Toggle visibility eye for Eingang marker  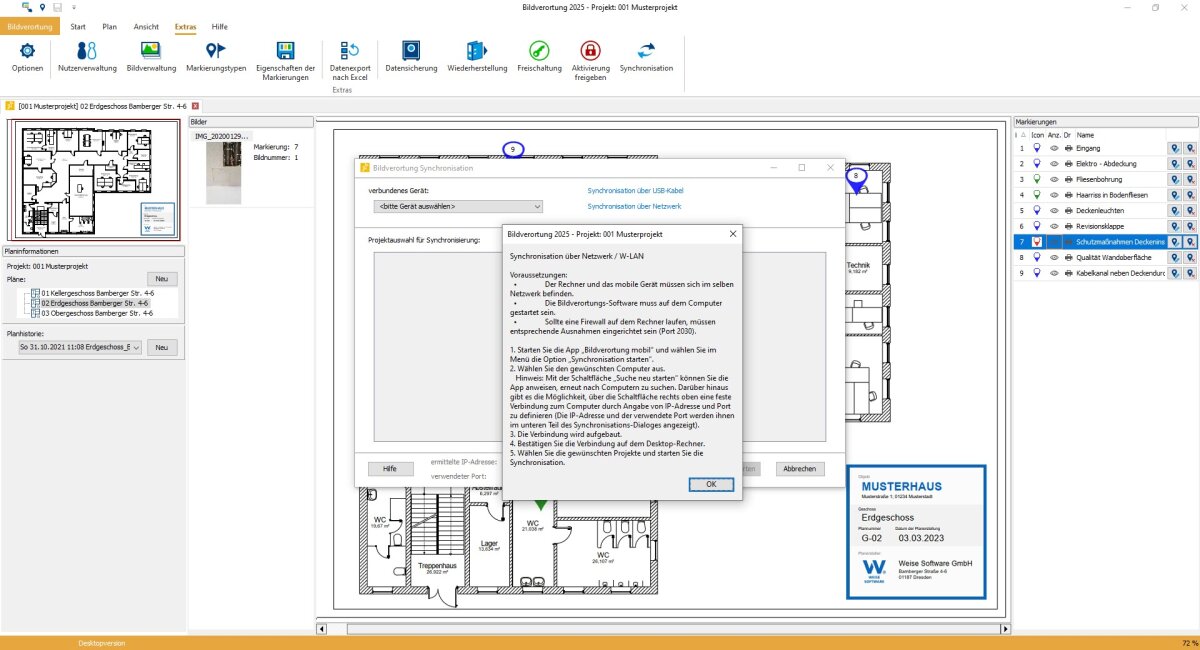click(1053, 148)
